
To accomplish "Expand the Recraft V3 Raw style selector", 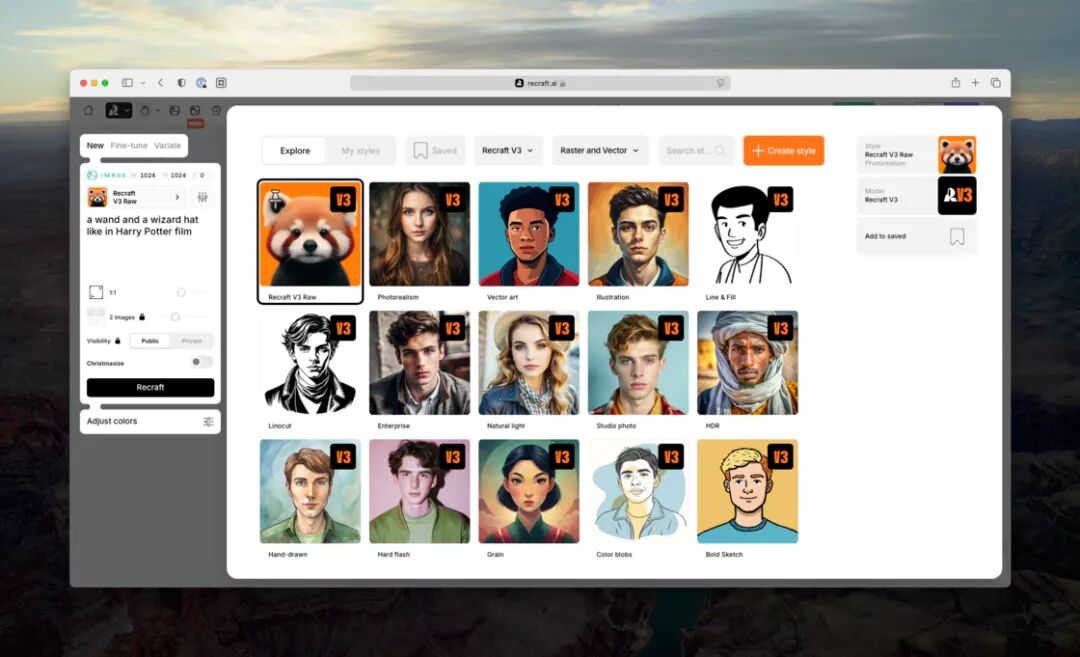I will [136, 197].
